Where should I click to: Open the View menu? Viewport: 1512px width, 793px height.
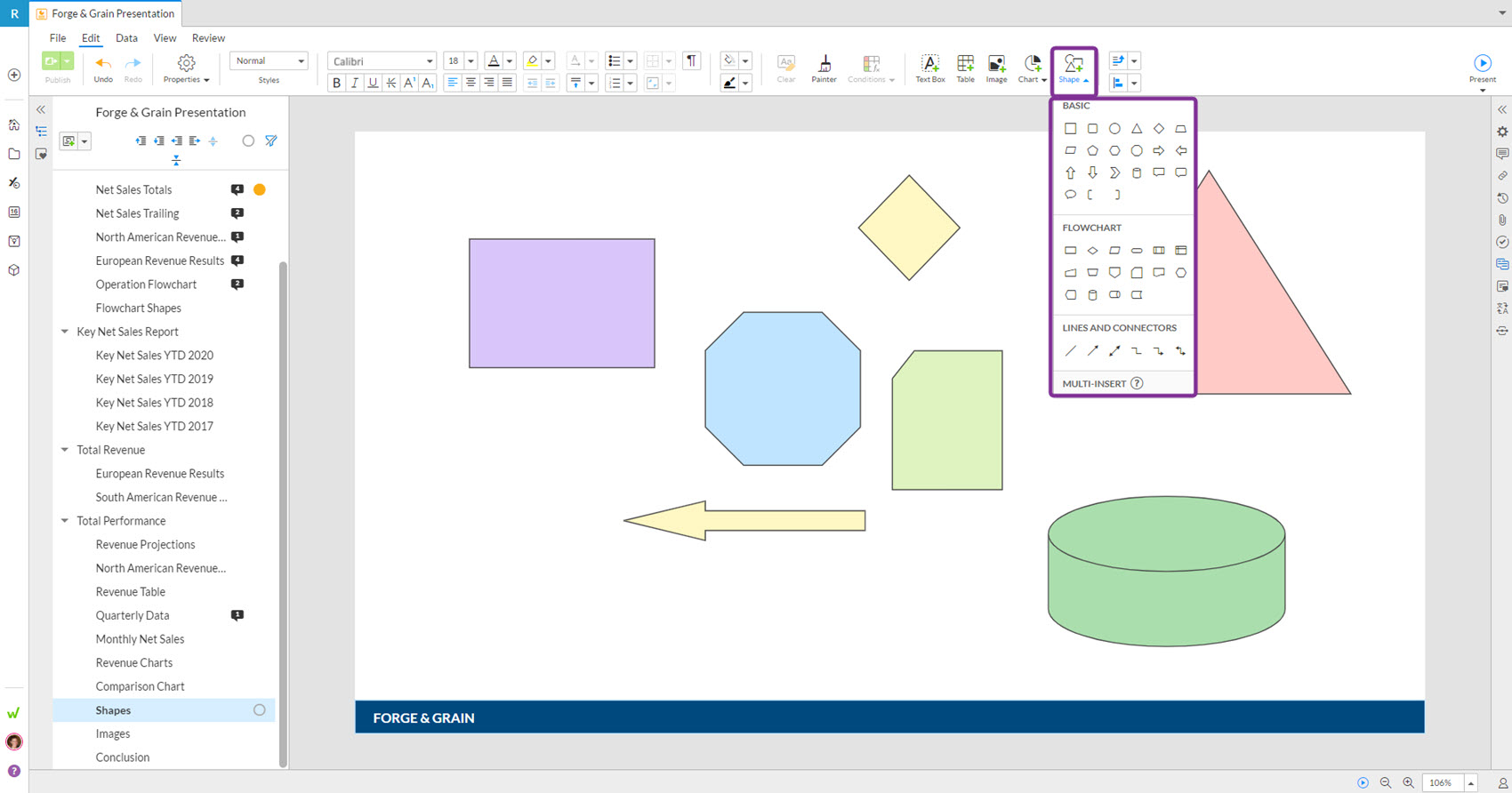point(165,38)
